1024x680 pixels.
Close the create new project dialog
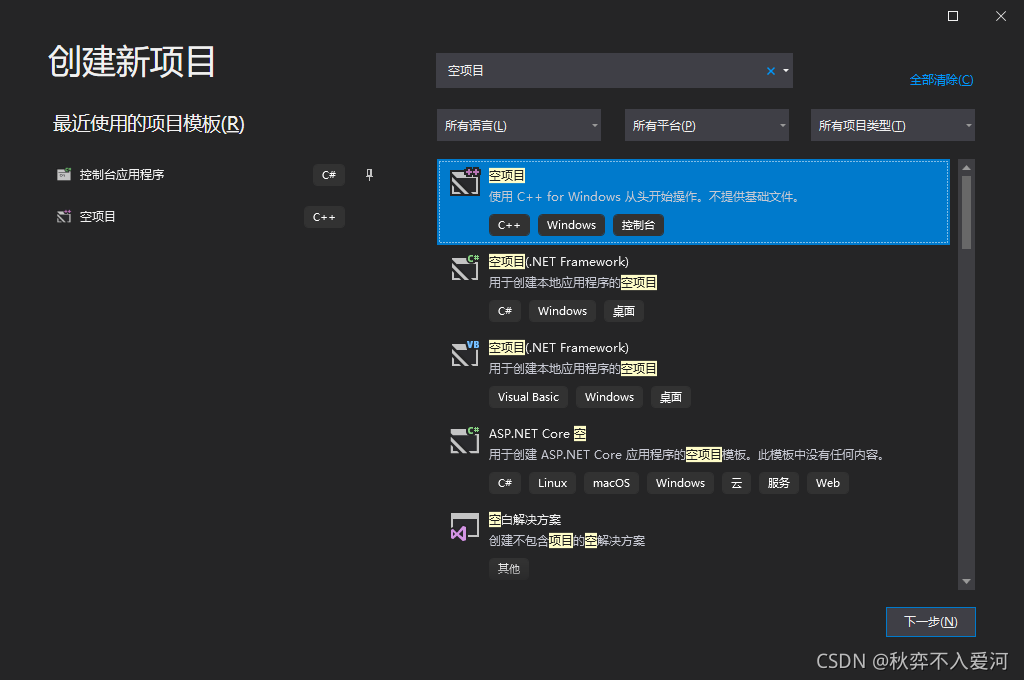pos(1000,16)
